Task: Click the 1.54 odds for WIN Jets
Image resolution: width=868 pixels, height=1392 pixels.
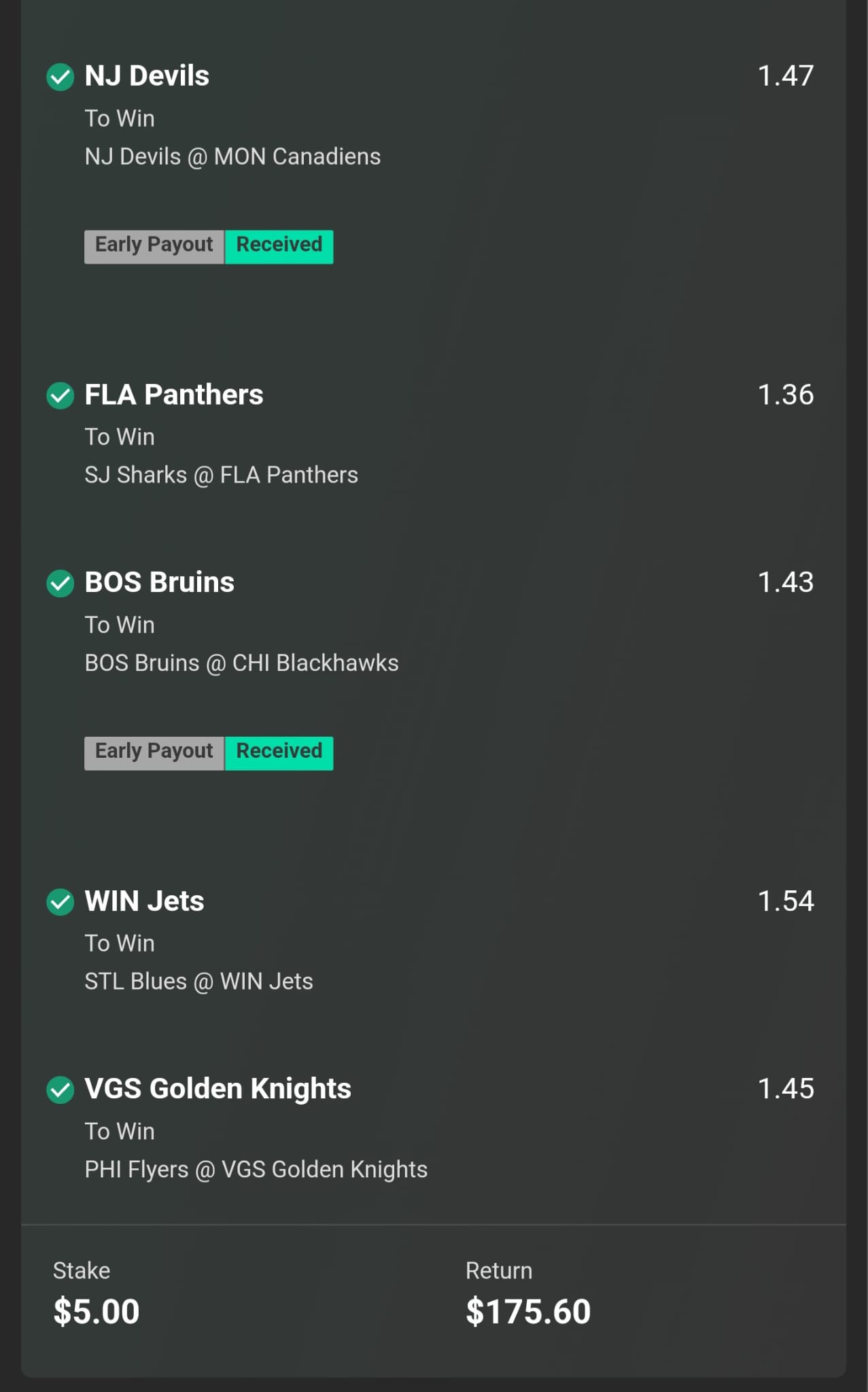Action: (x=786, y=901)
